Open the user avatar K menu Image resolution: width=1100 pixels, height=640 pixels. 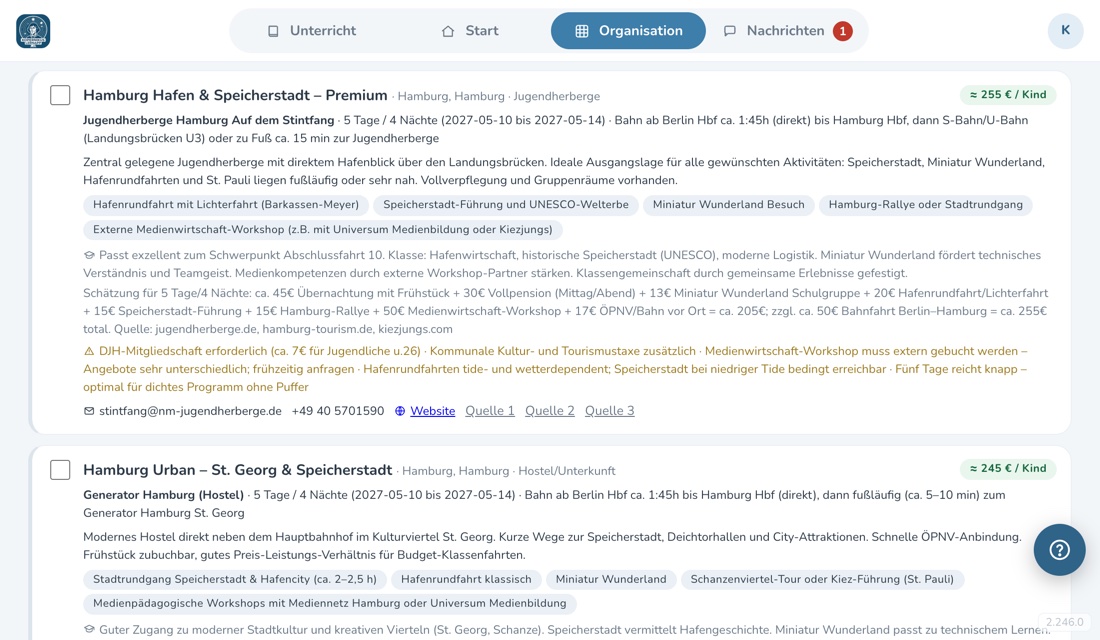[1066, 30]
